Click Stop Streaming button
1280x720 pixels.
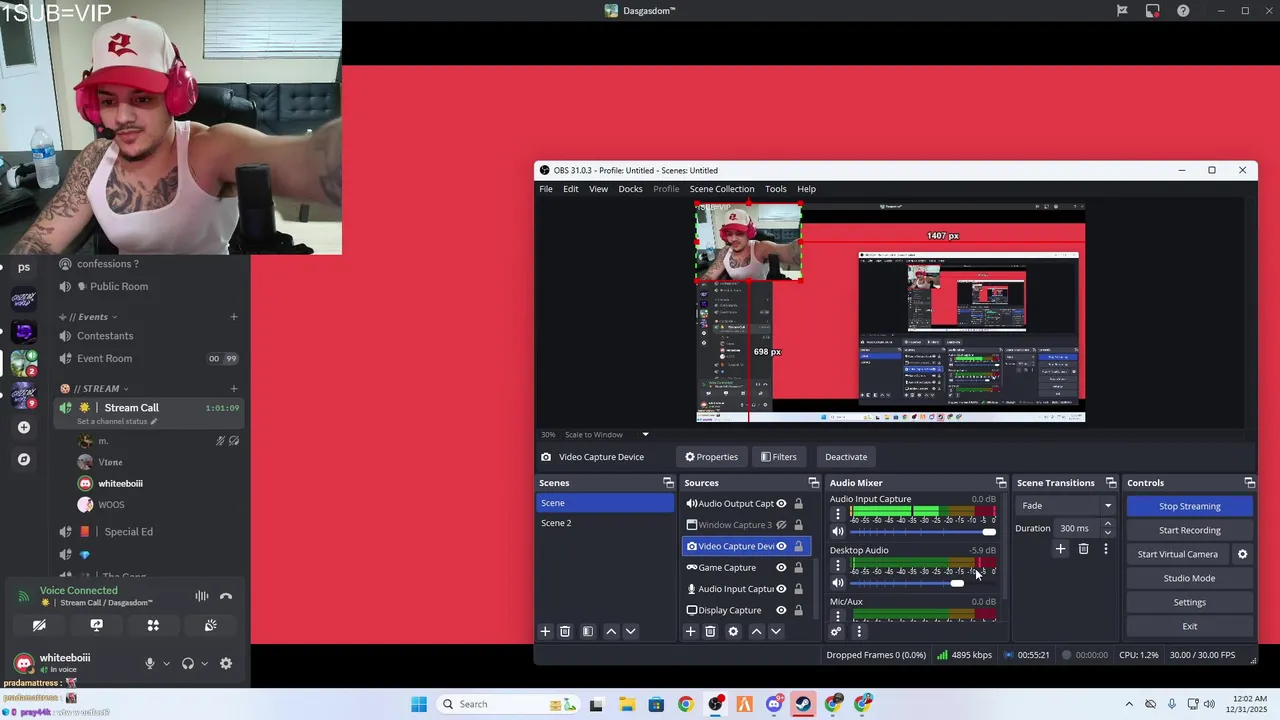click(1189, 506)
